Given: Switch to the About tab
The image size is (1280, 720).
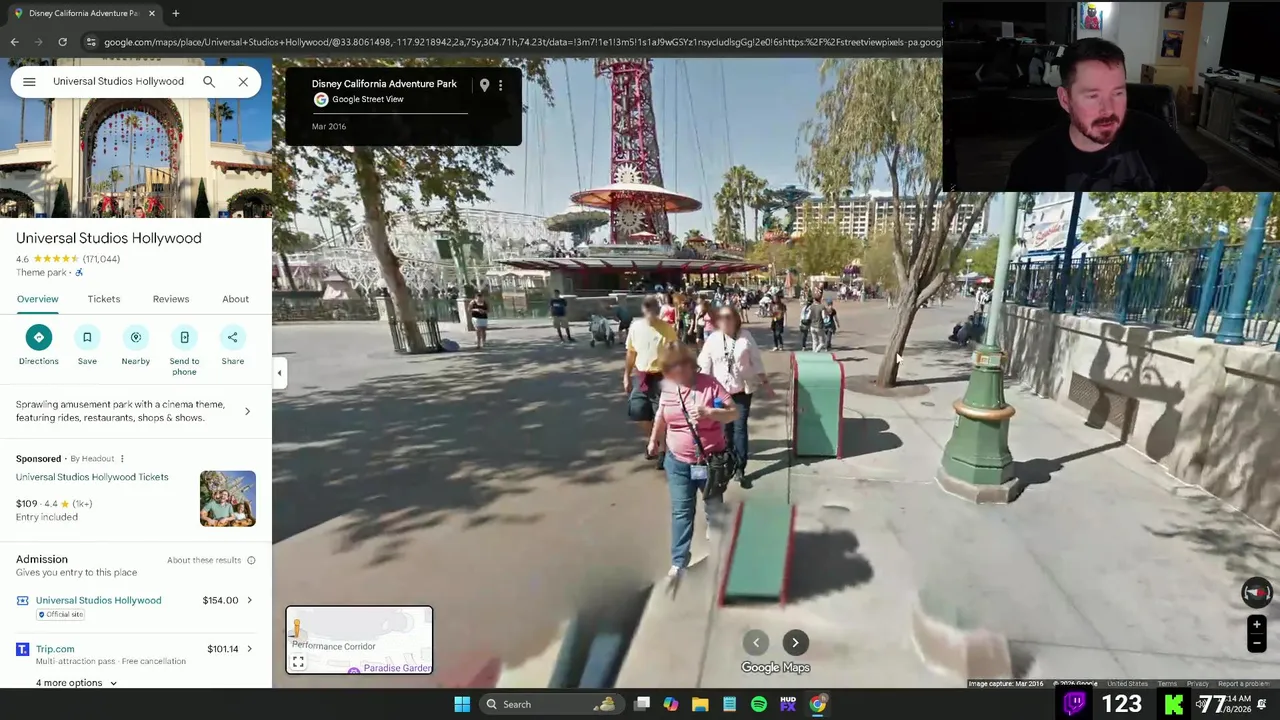Looking at the screenshot, I should point(235,299).
